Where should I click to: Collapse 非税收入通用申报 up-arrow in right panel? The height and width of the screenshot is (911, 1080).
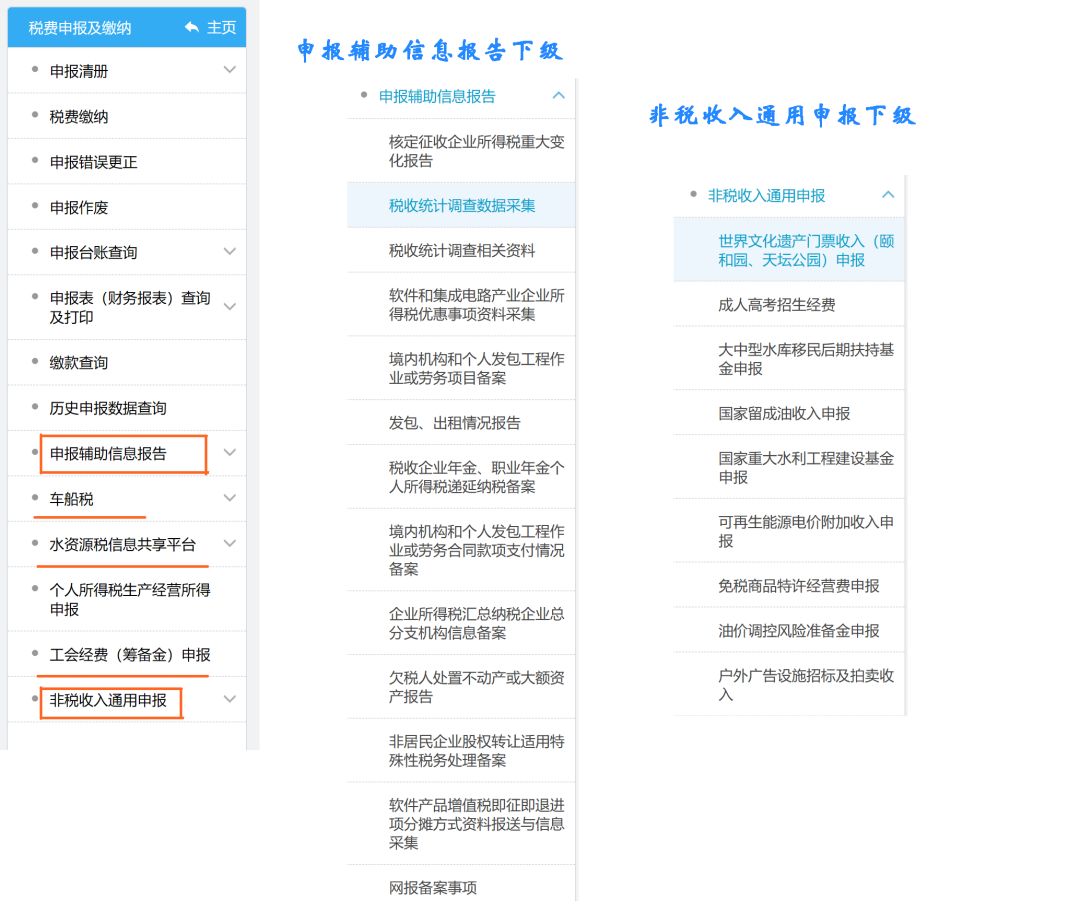coord(888,195)
